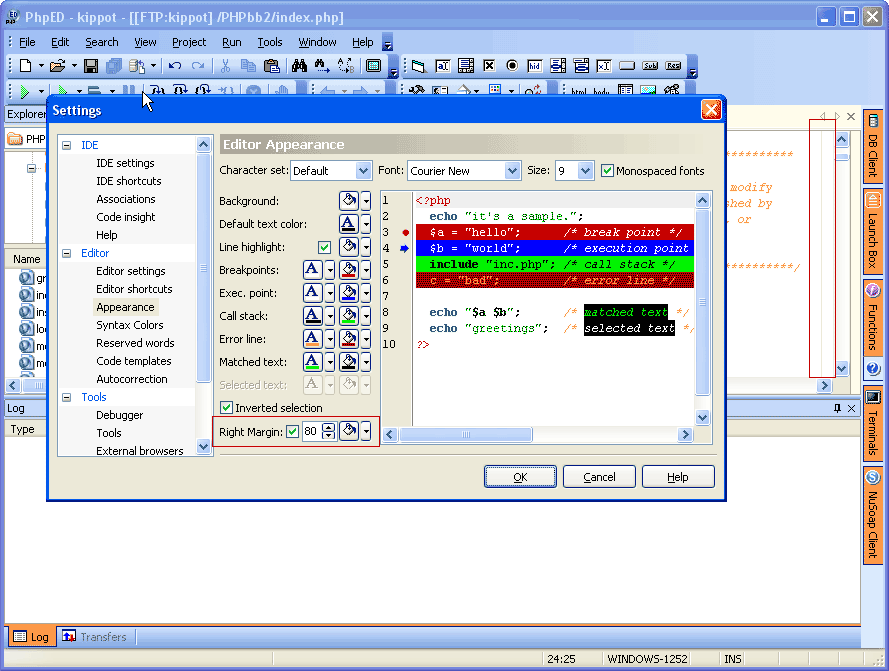Viewport: 889px width, 671px height.
Task: Click the Undo arrow icon
Action: 175,66
